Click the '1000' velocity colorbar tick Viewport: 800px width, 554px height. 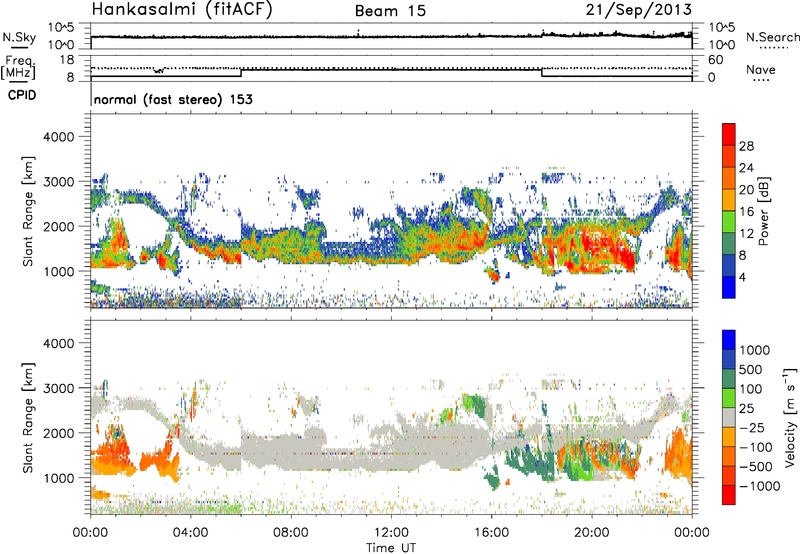[755, 350]
